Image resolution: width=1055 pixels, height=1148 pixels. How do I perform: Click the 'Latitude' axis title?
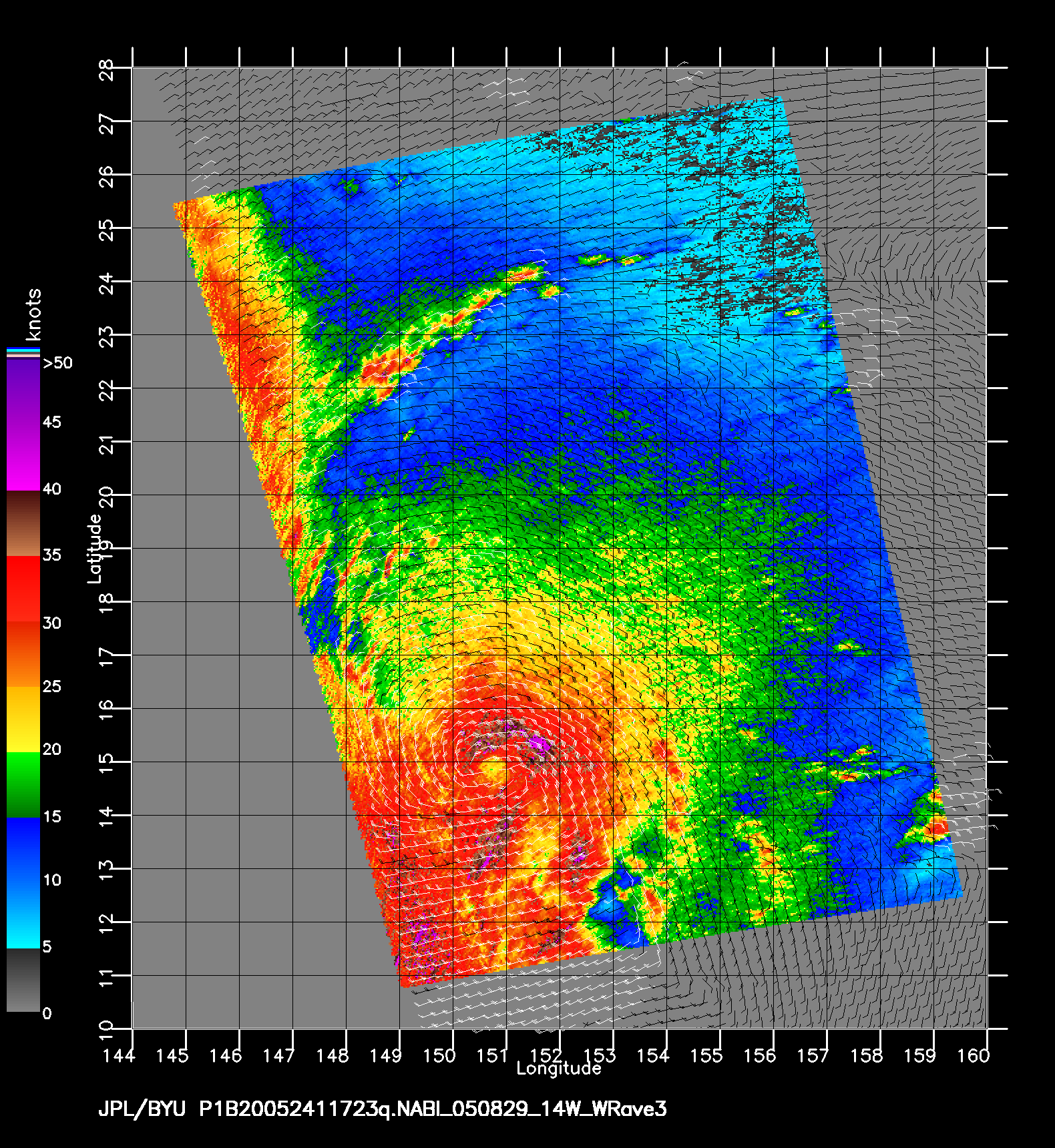tap(95, 549)
